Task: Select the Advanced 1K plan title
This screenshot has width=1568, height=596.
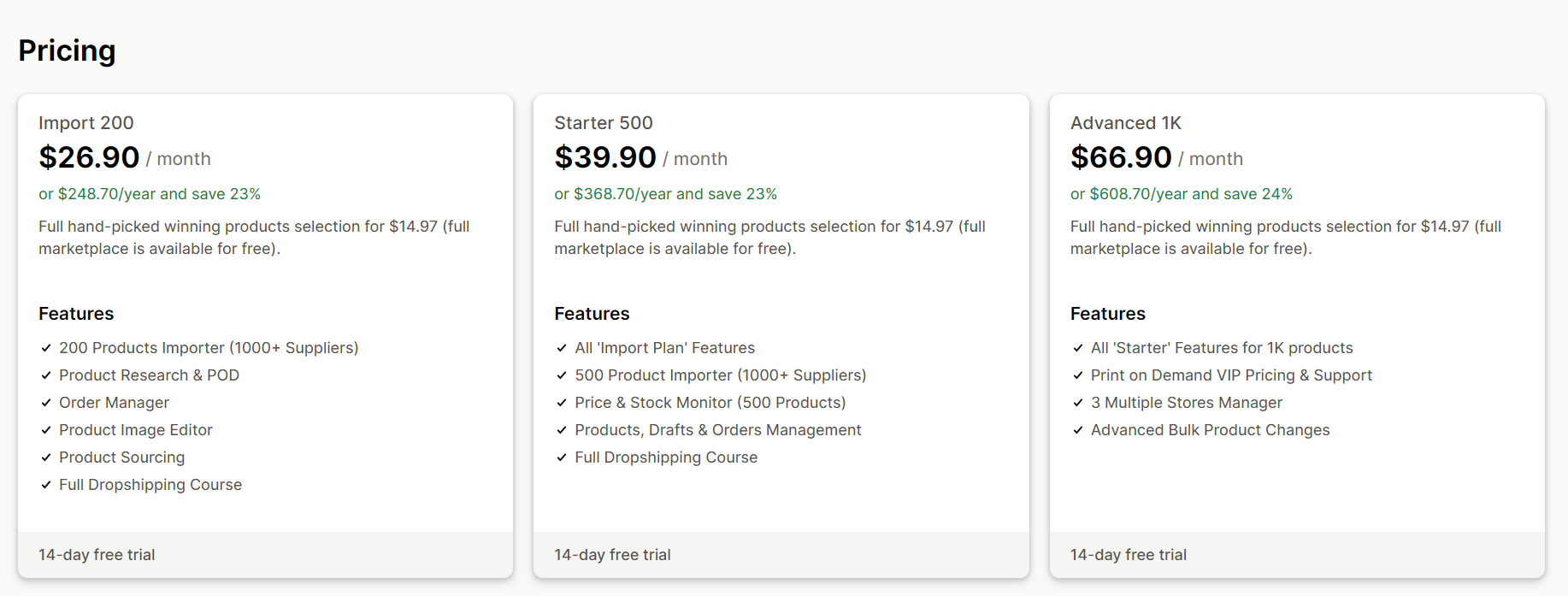Action: pyautogui.click(x=1126, y=123)
